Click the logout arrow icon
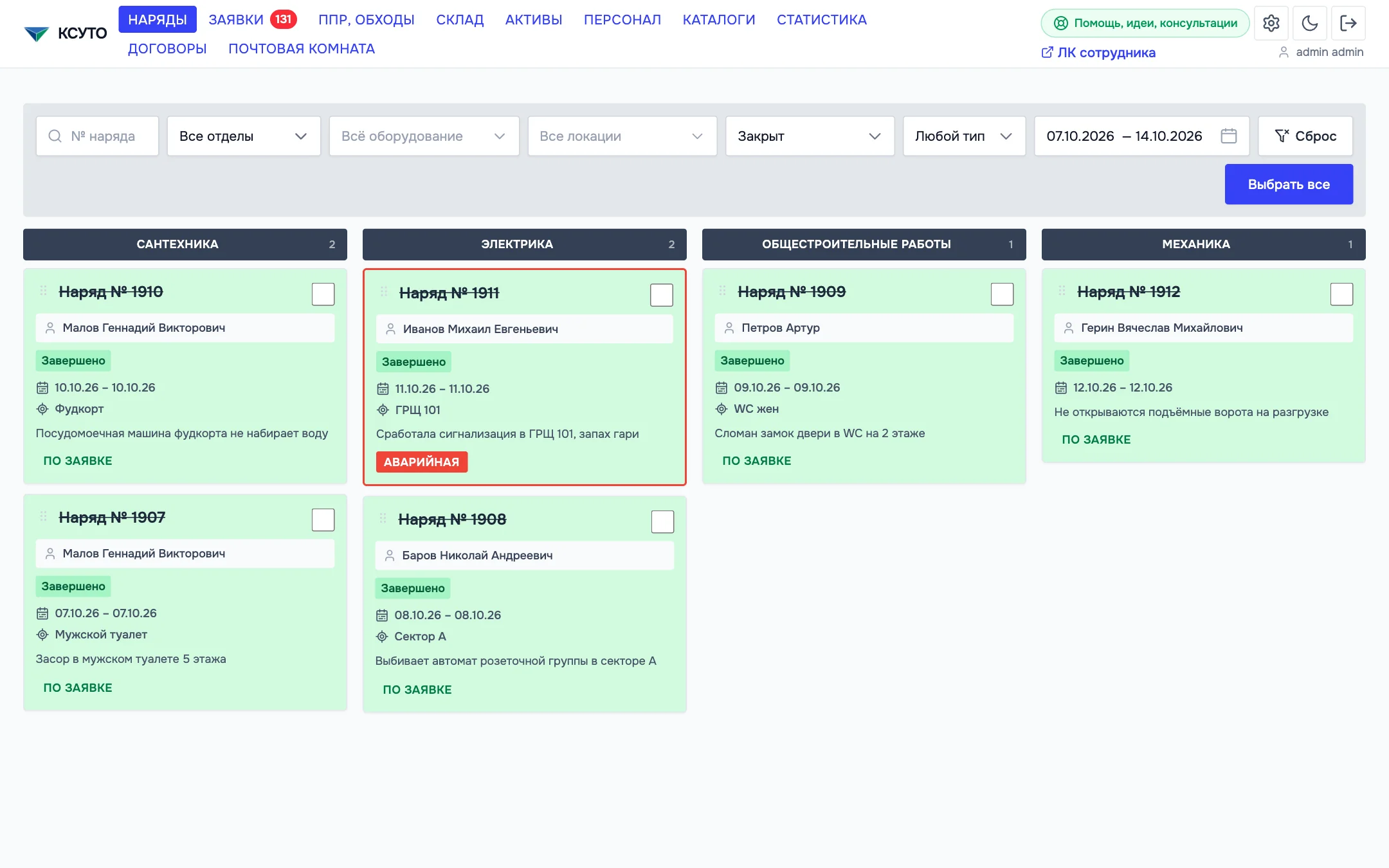This screenshot has width=1389, height=868. (1348, 23)
